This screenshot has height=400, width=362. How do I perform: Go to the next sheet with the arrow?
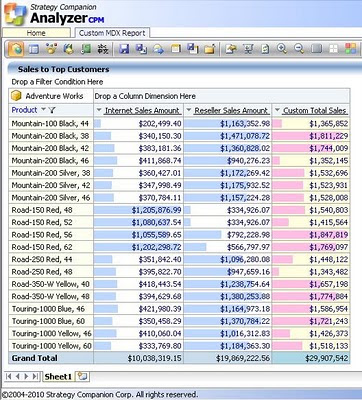coord(26,377)
